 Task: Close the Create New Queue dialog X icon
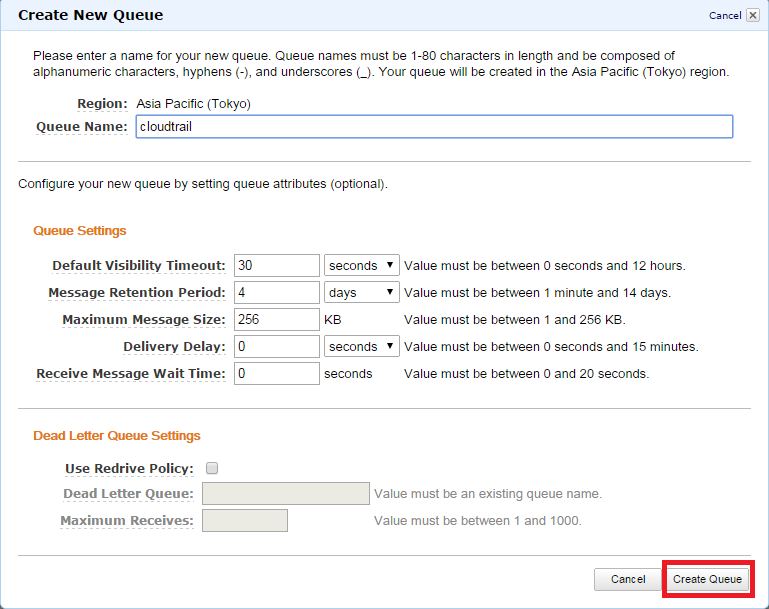tap(752, 15)
